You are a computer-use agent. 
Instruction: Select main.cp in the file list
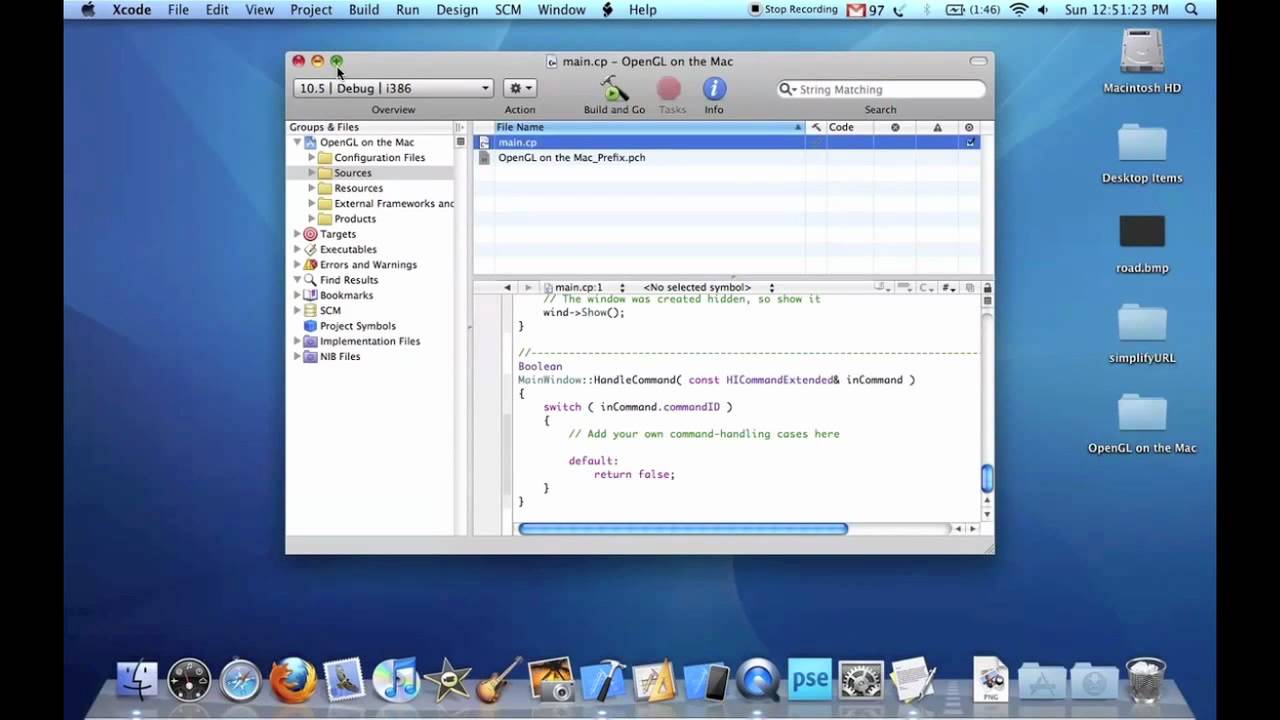[x=517, y=142]
